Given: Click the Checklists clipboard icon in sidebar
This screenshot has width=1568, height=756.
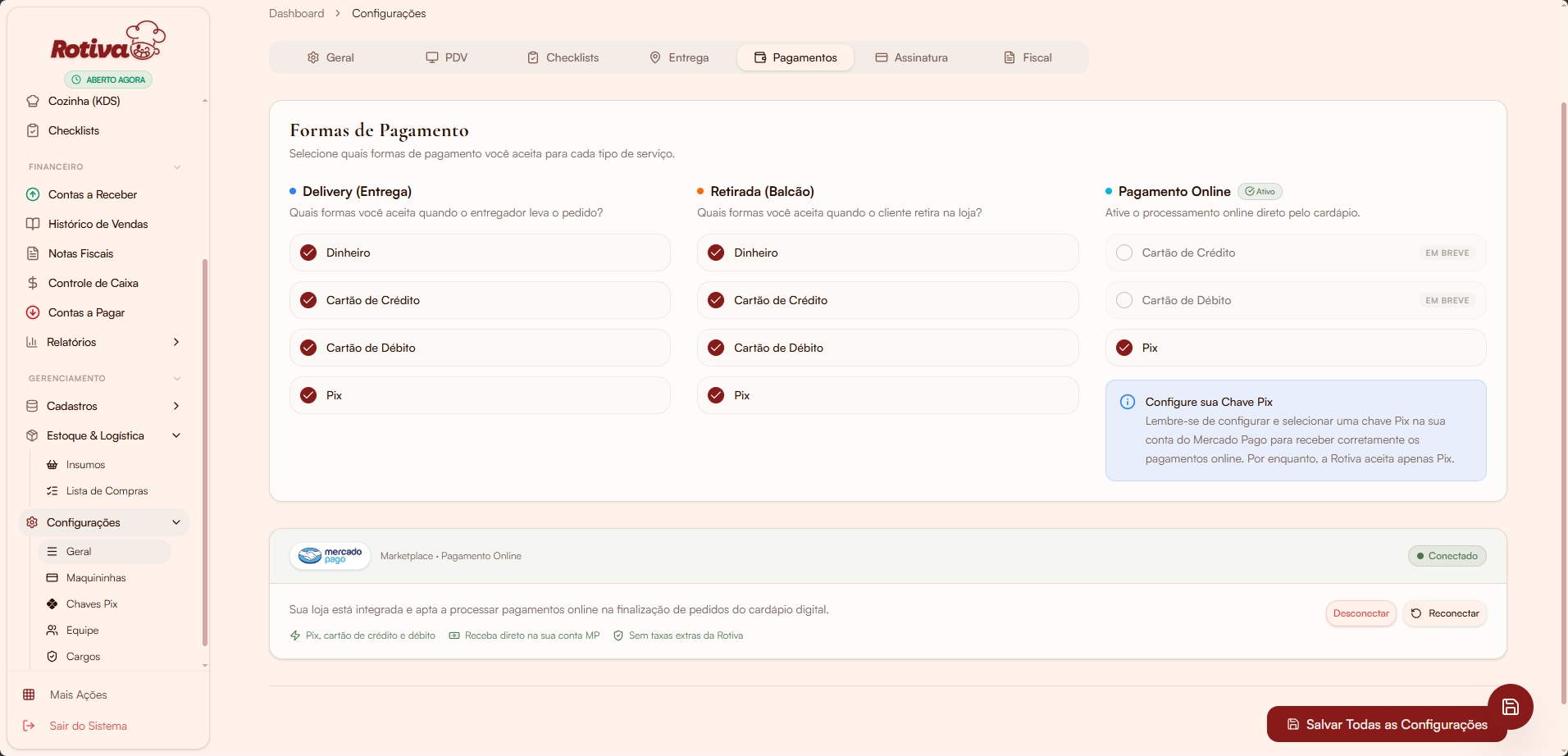Looking at the screenshot, I should [x=33, y=130].
